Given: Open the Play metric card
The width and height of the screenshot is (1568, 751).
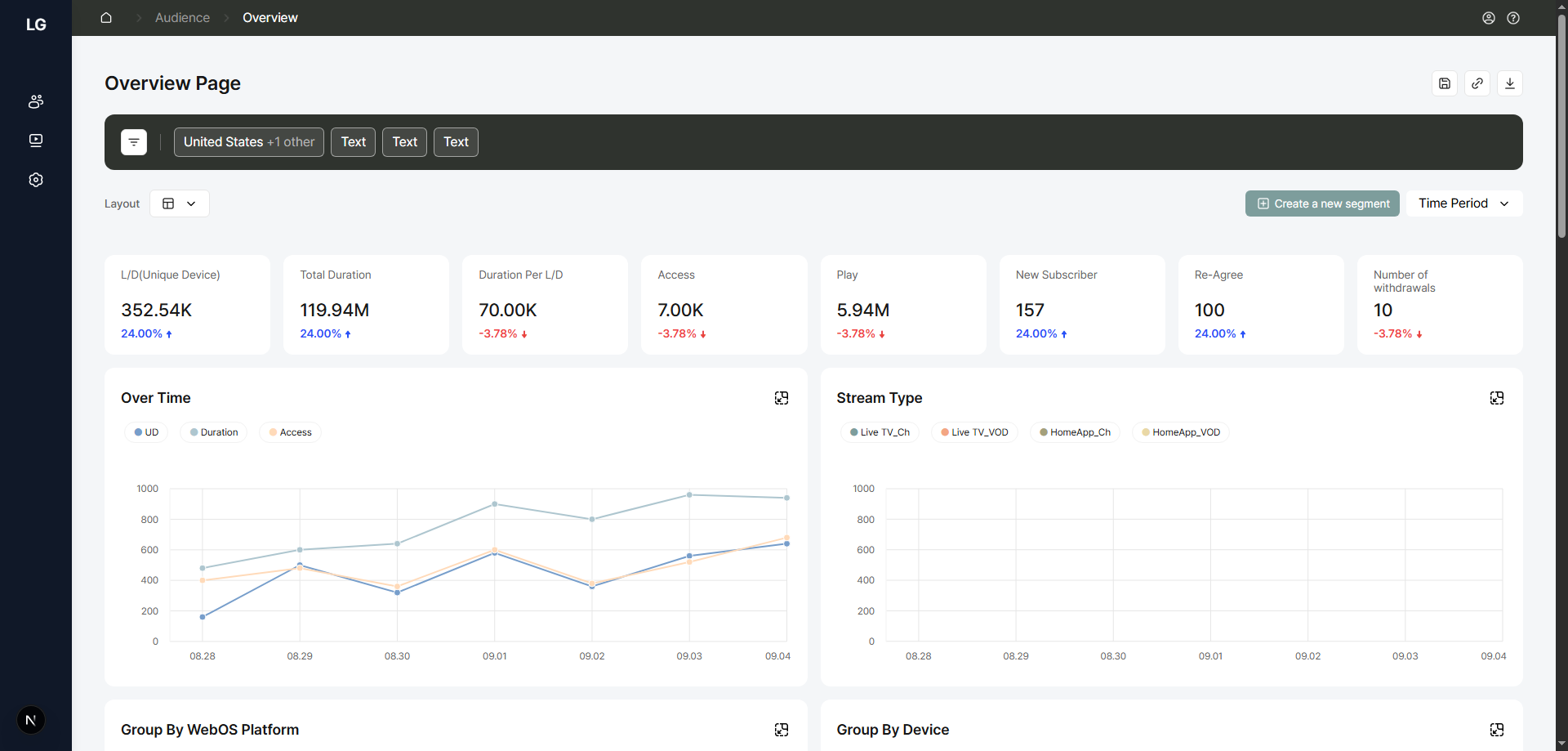Looking at the screenshot, I should 903,305.
